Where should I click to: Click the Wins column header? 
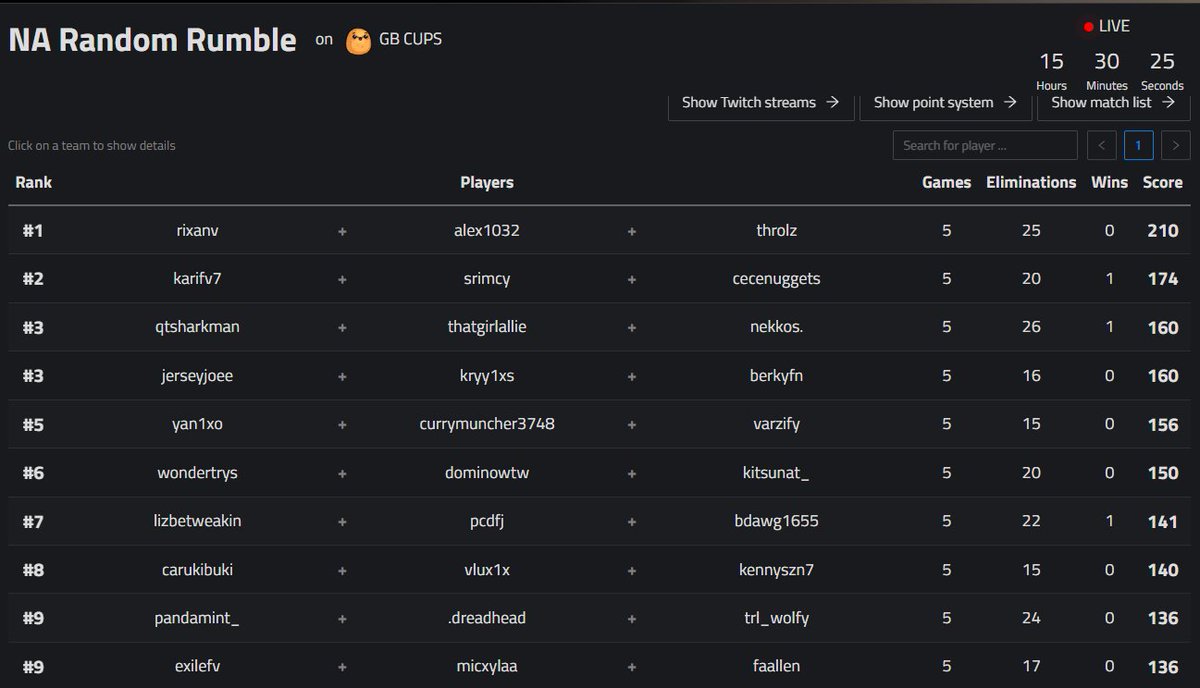pyautogui.click(x=1109, y=182)
